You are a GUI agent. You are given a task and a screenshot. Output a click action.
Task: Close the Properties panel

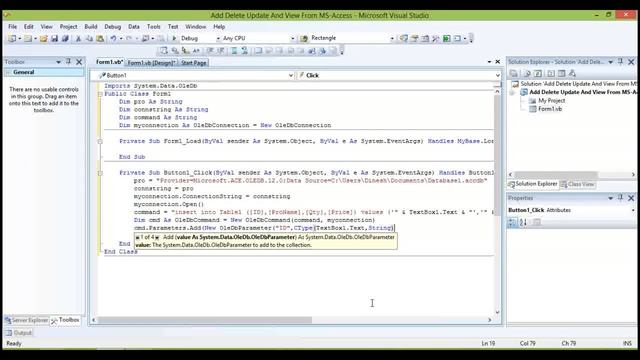coord(631,198)
